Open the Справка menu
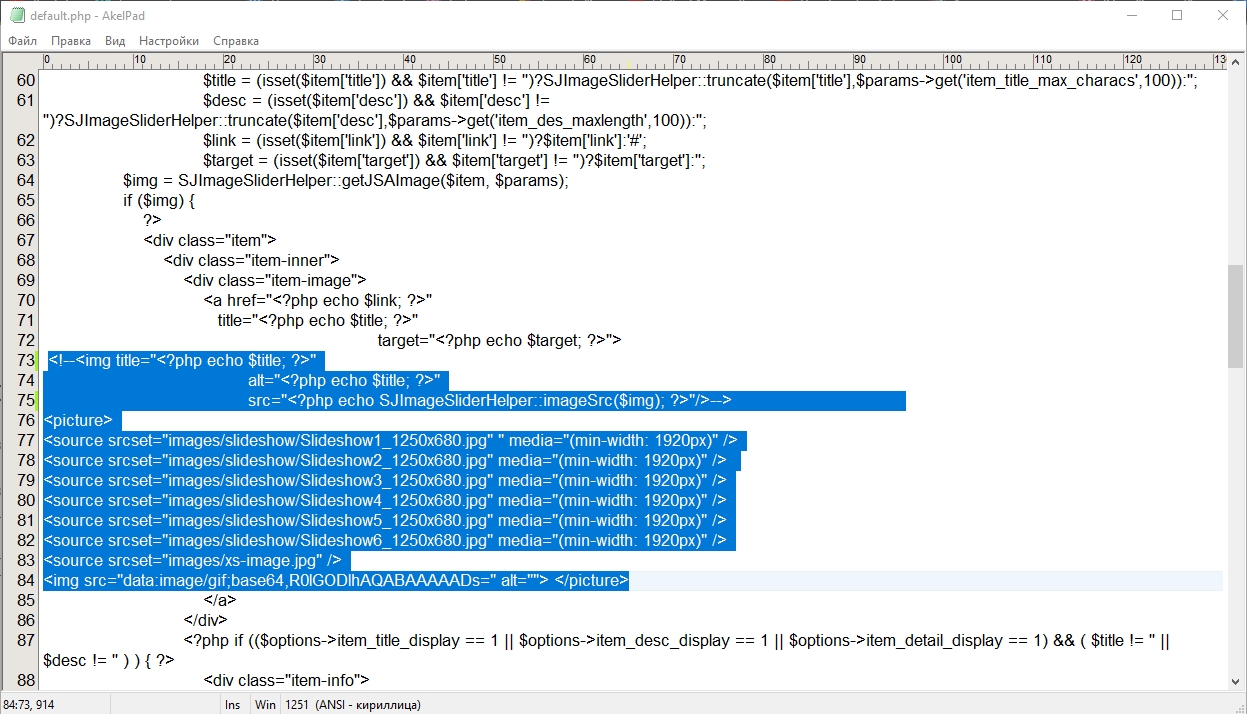This screenshot has width=1247, height=714. tap(236, 41)
